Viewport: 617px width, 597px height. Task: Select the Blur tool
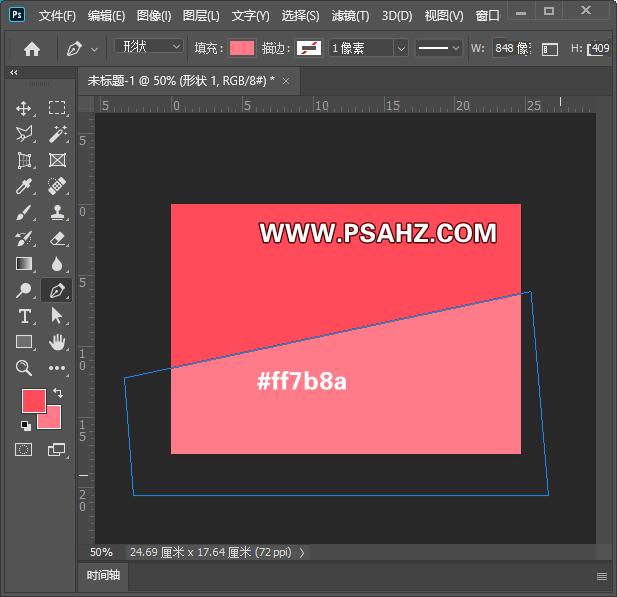57,264
